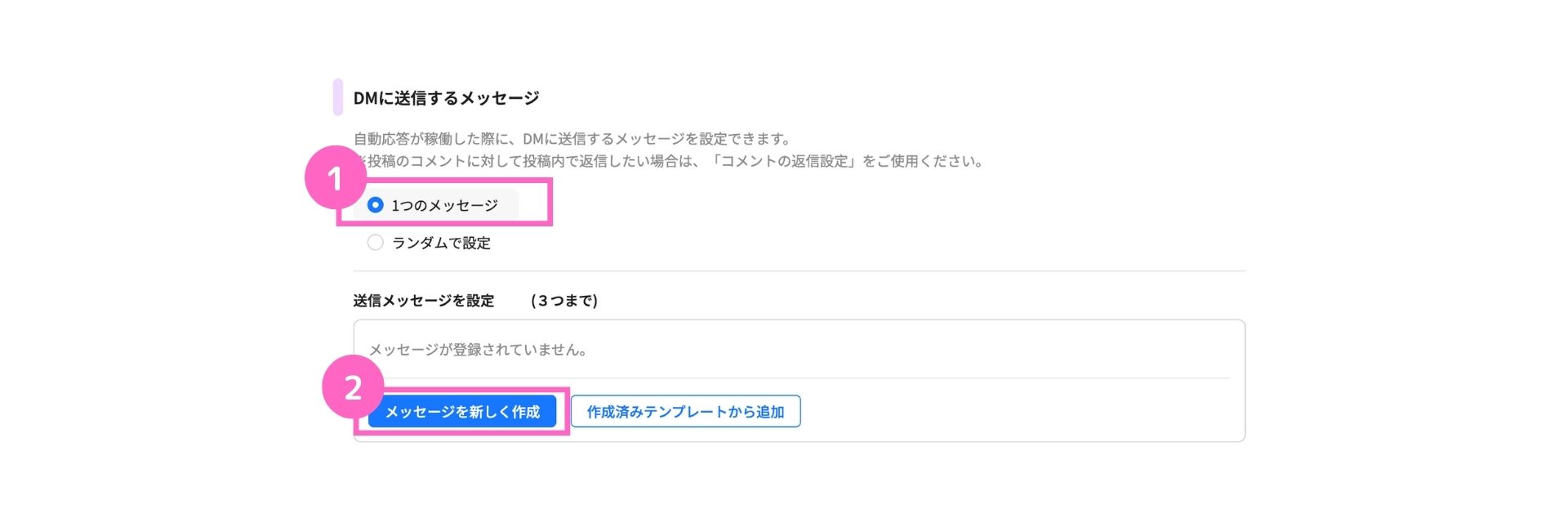Click the pink number 1 badge
1568x523 pixels.
(335, 177)
